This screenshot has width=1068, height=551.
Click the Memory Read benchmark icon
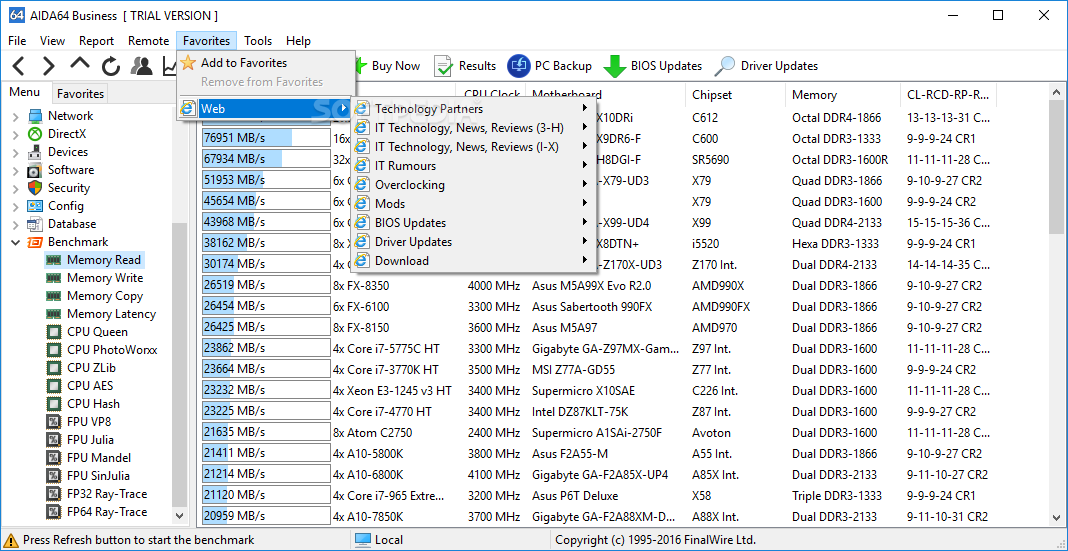(x=53, y=260)
